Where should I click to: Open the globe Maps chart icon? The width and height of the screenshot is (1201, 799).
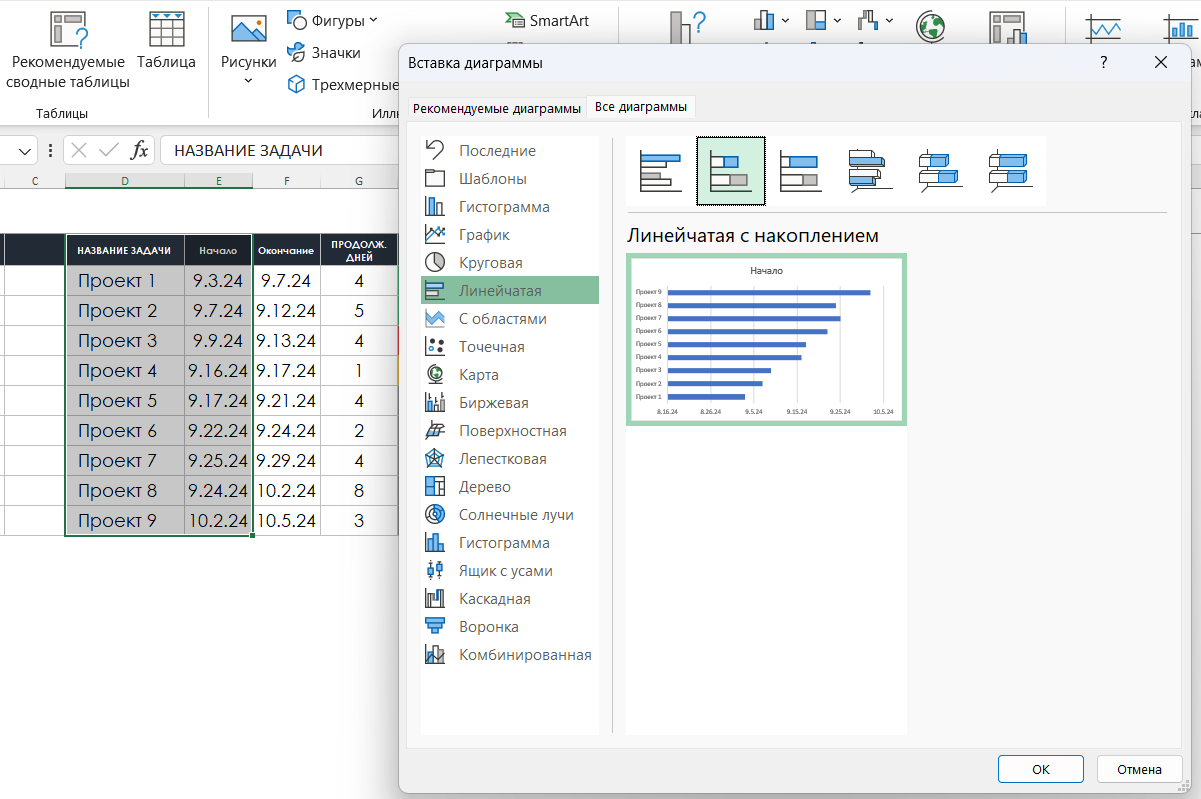931,28
